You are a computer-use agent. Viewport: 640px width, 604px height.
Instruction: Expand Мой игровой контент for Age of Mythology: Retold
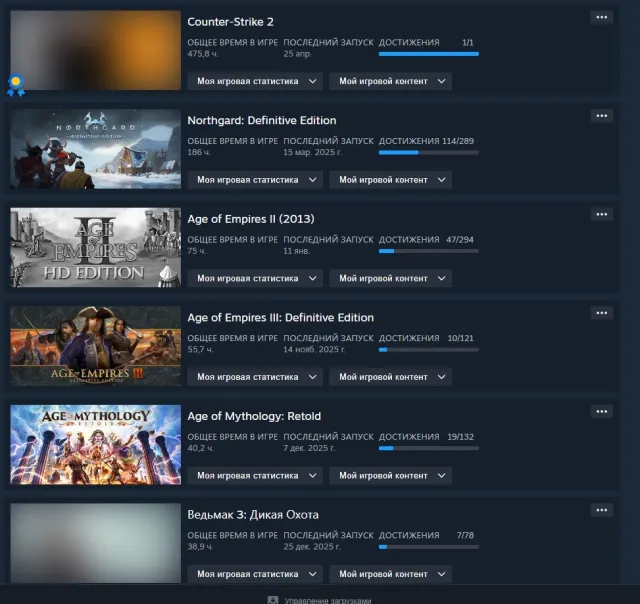pyautogui.click(x=391, y=475)
